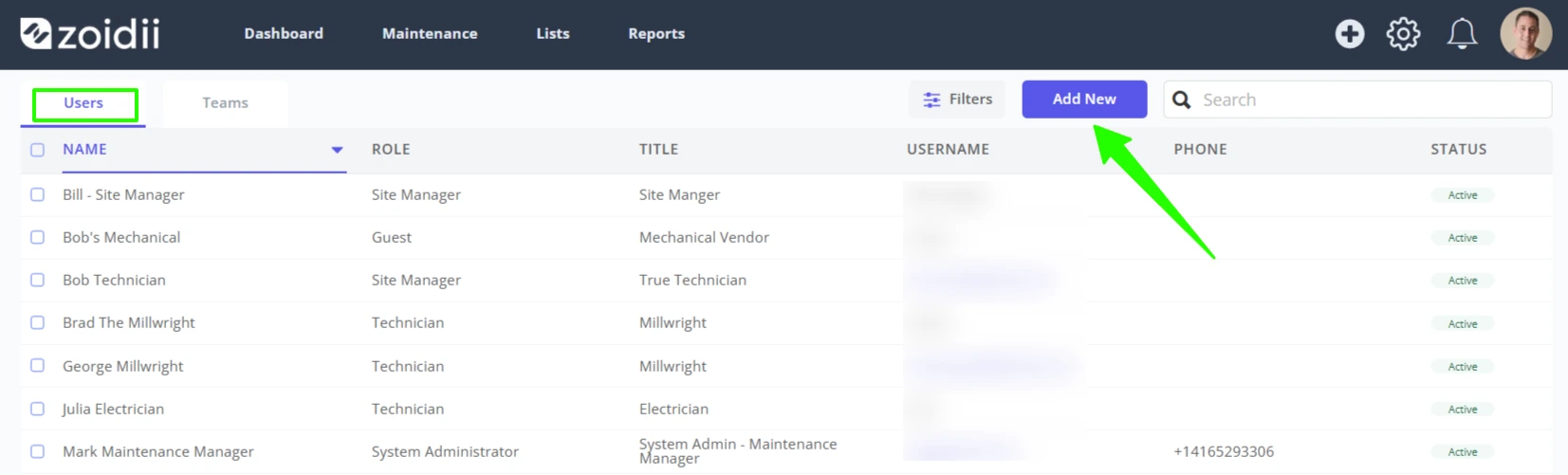1568x475 pixels.
Task: Check the George Millwright row
Action: pyautogui.click(x=37, y=365)
